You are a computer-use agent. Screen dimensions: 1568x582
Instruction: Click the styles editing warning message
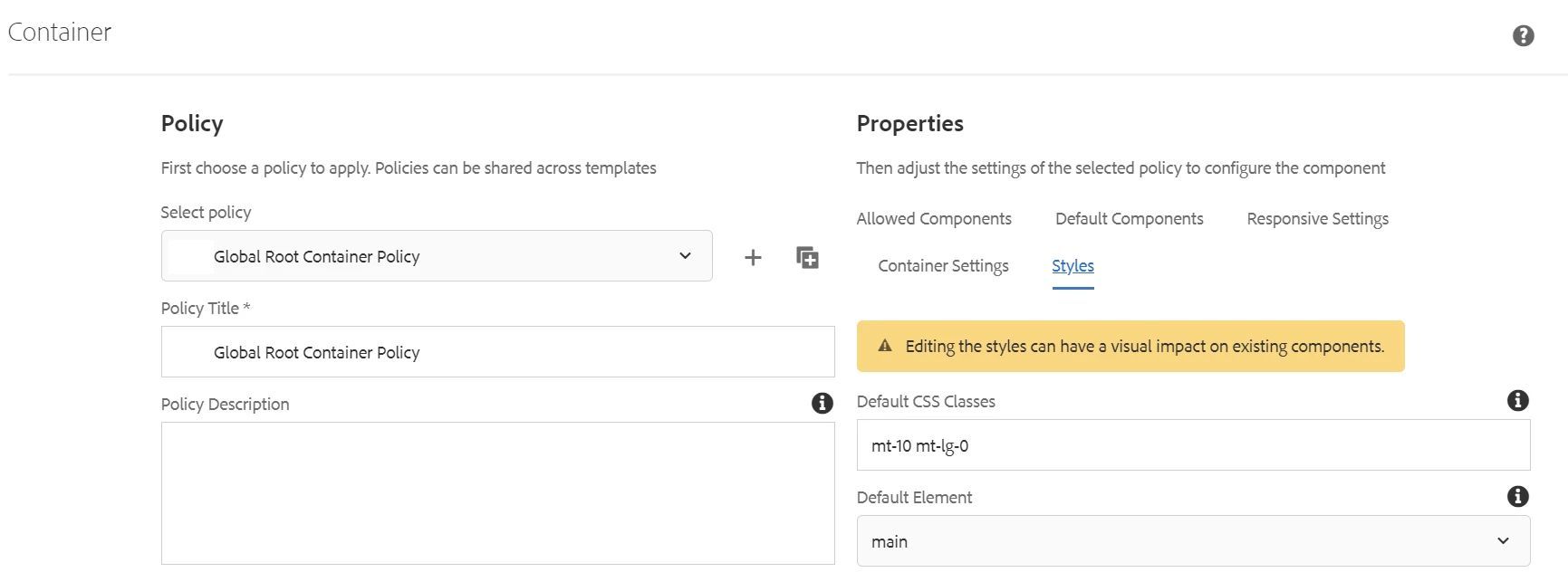(x=1144, y=347)
